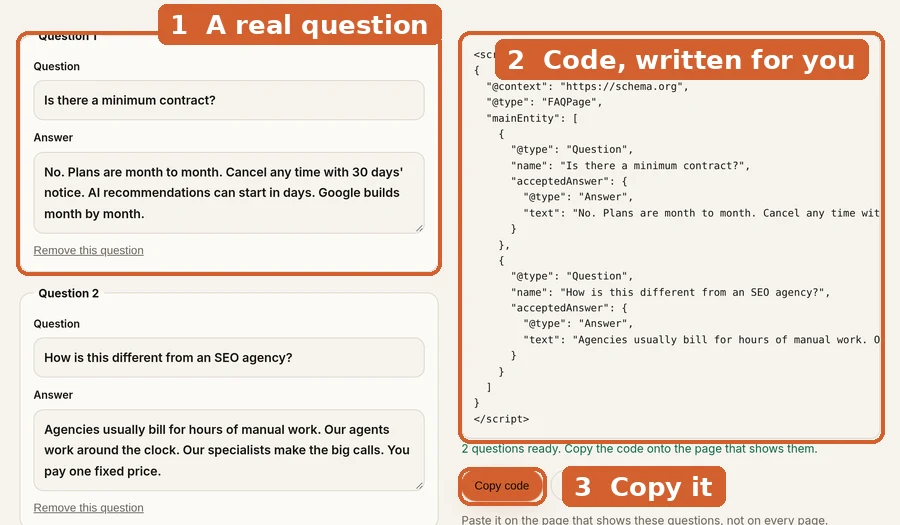Click the Answer label under Question 2

coord(53,395)
